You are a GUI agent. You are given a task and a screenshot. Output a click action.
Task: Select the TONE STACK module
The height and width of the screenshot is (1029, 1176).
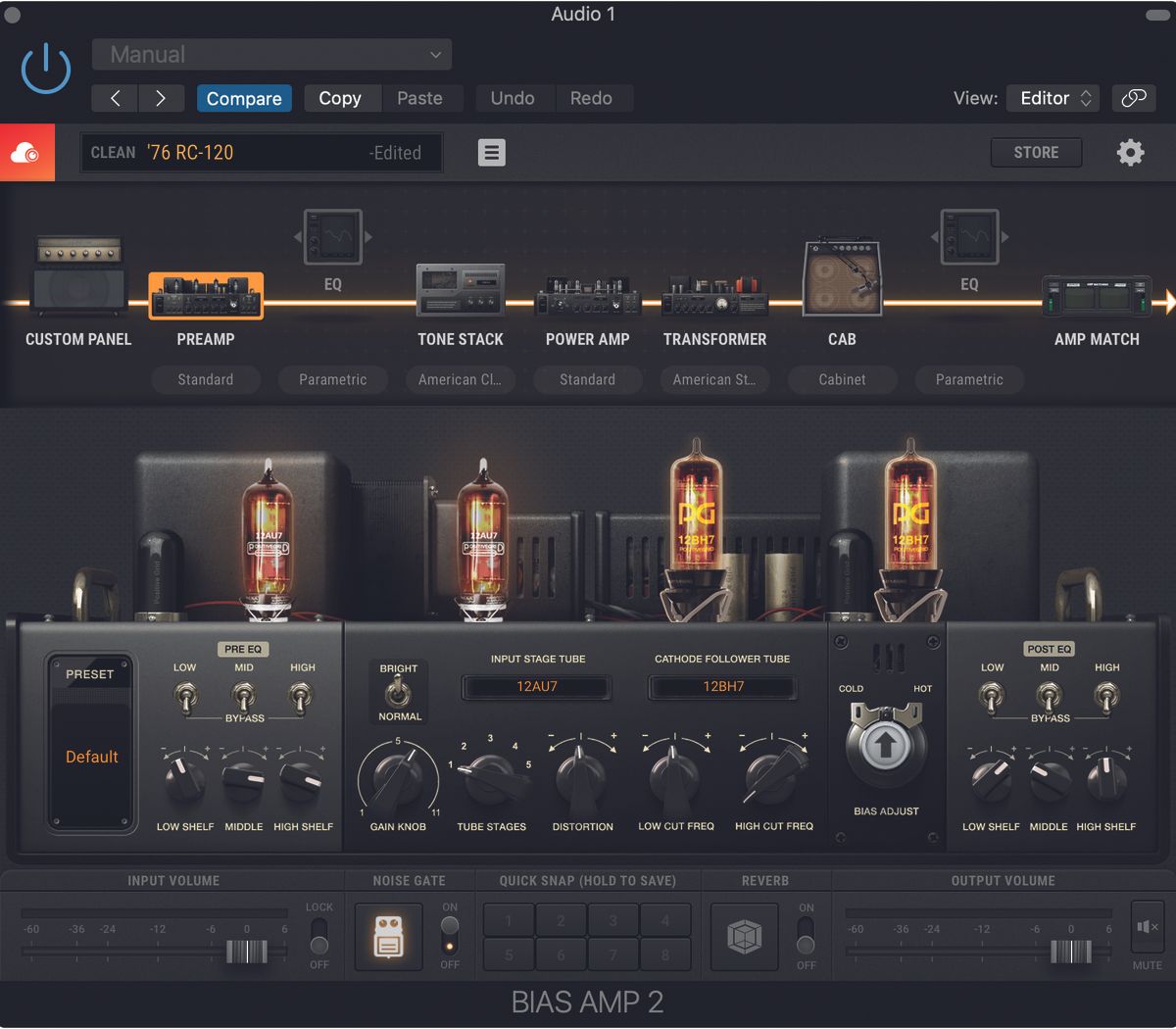tap(461, 289)
